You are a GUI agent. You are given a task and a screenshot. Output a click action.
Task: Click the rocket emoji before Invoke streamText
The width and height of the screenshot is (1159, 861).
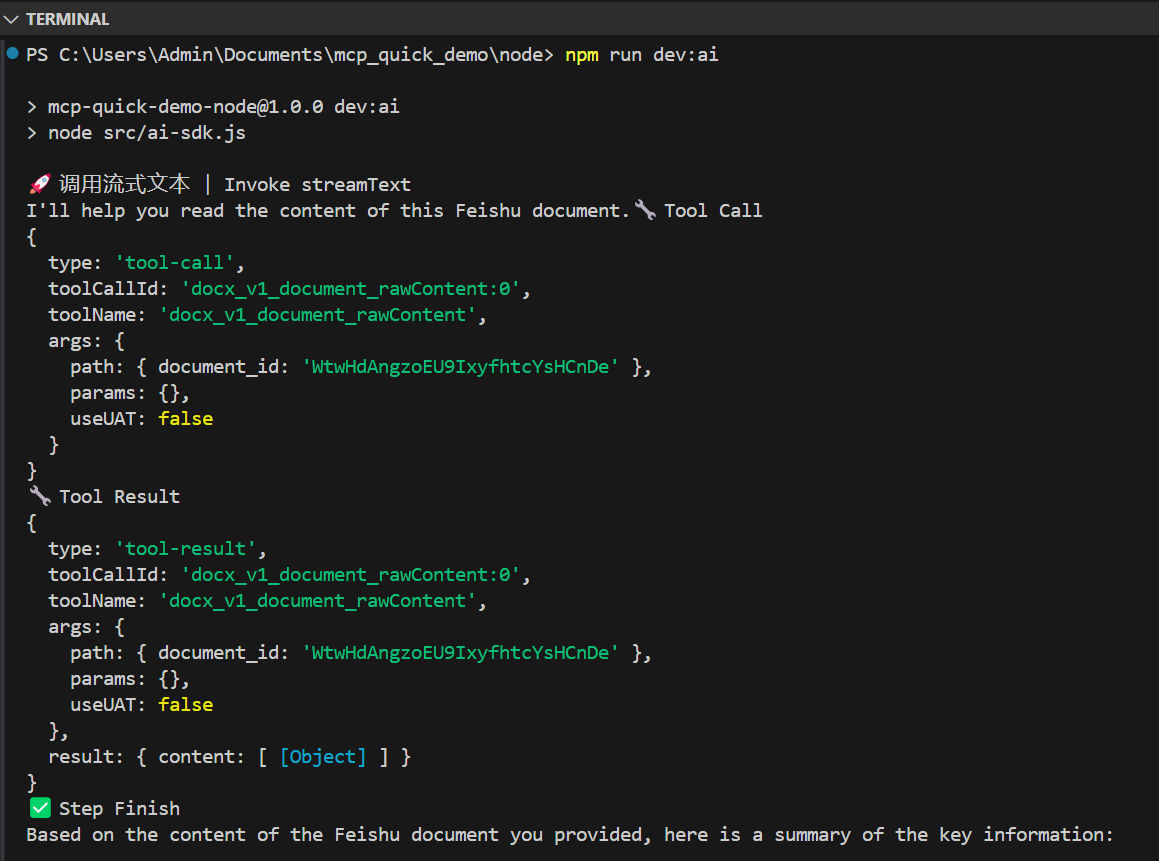pos(39,184)
